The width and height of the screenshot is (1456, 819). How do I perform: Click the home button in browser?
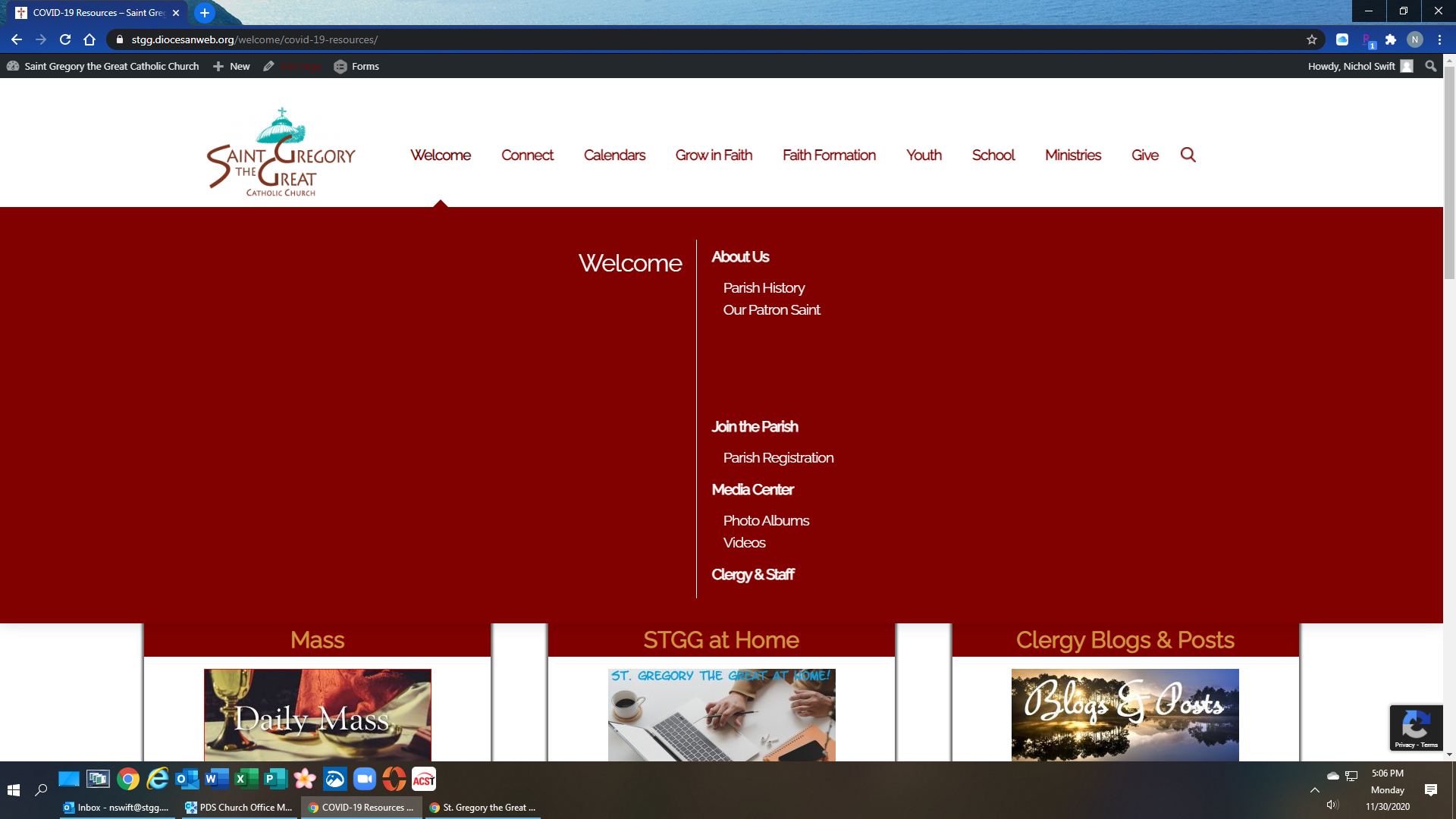tap(89, 39)
